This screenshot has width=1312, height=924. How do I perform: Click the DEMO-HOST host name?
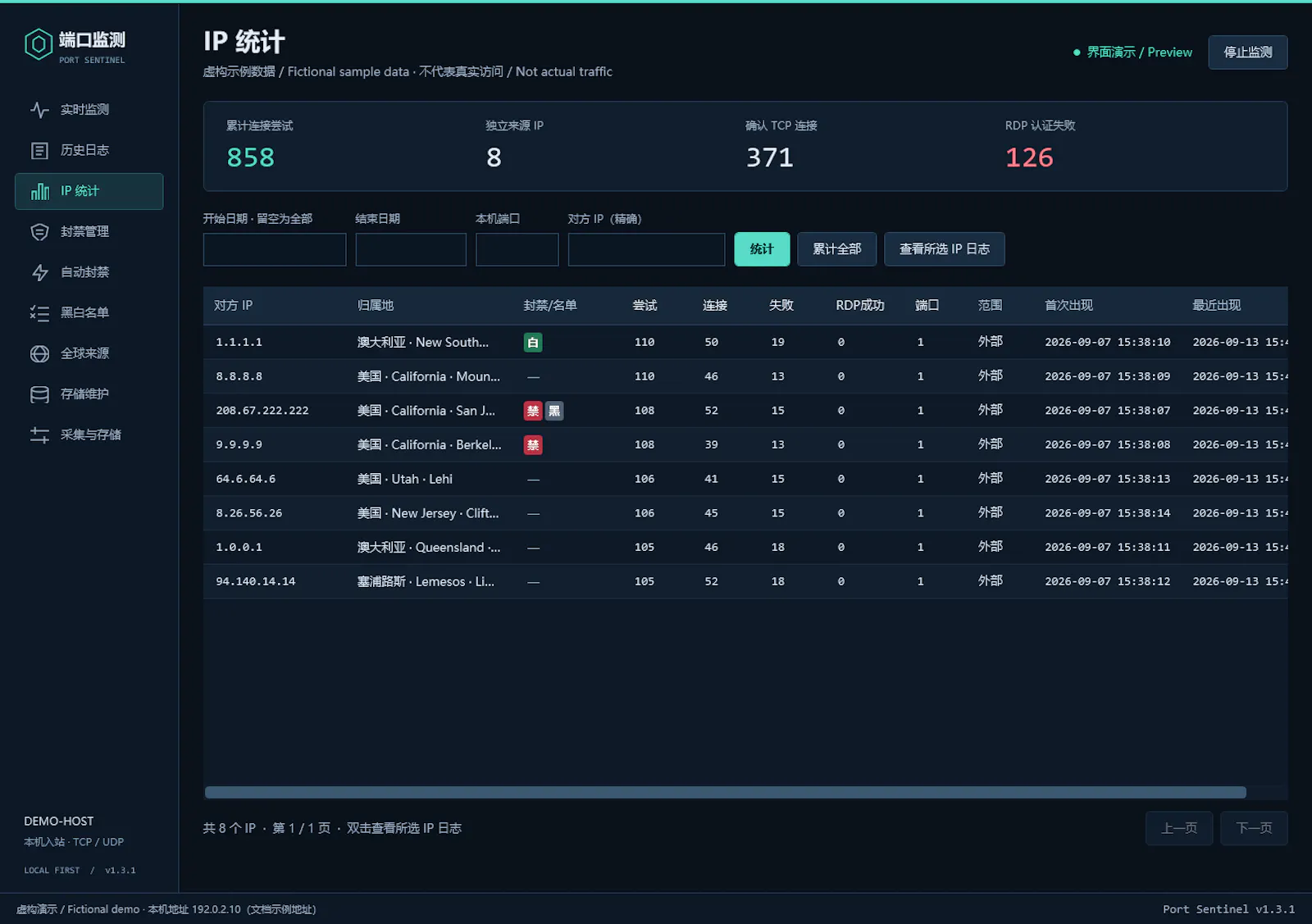click(x=59, y=822)
